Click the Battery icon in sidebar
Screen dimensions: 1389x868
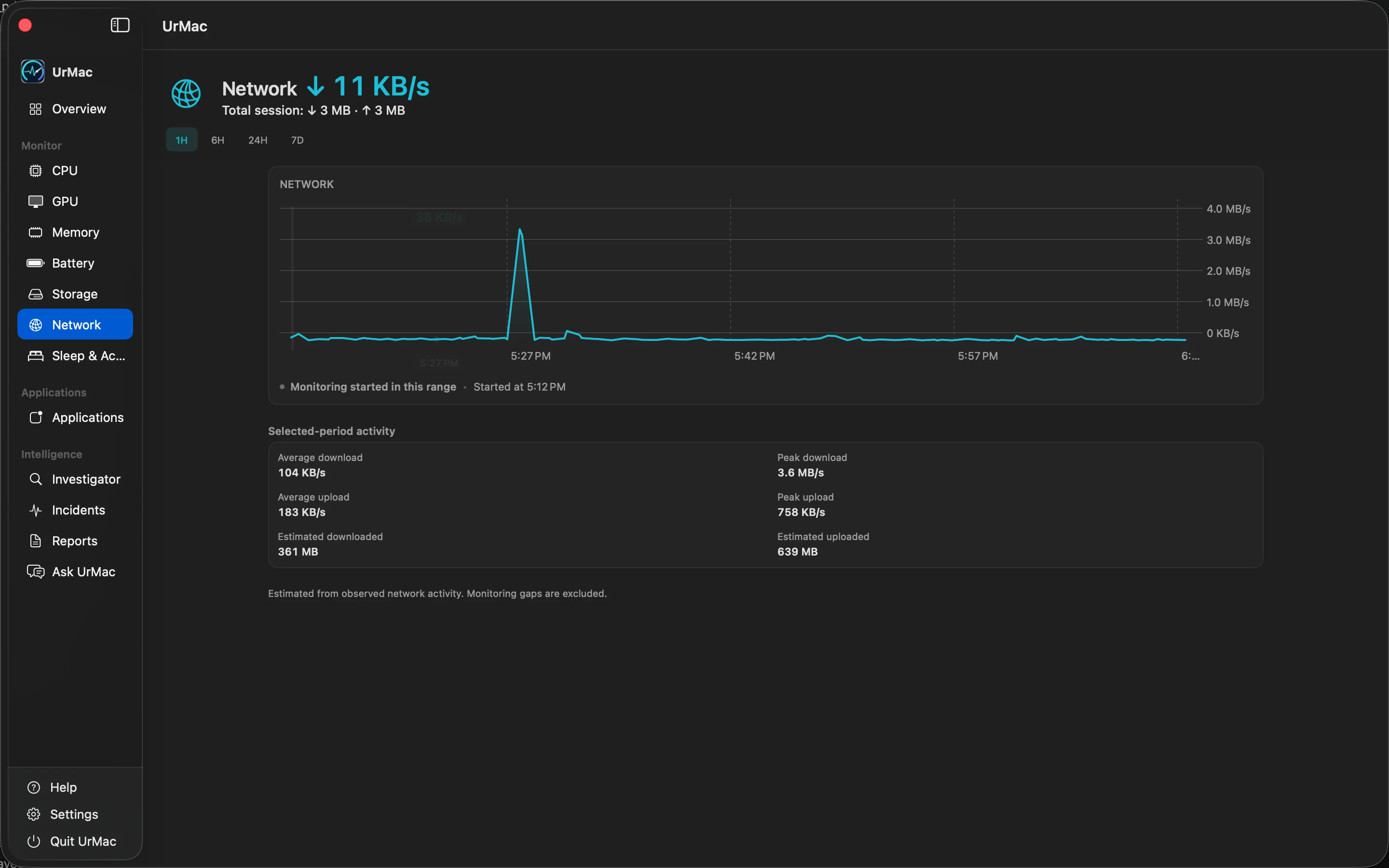36,263
